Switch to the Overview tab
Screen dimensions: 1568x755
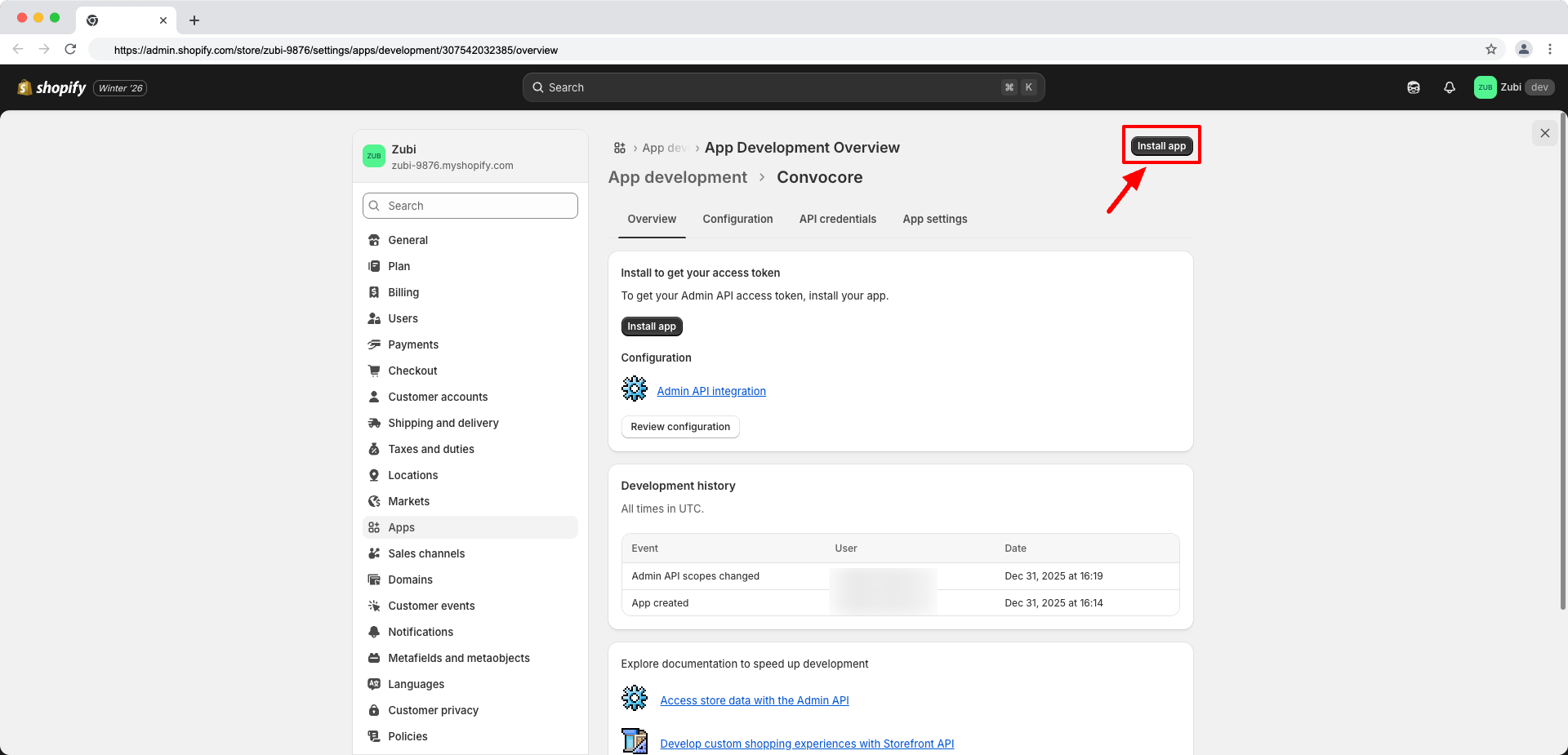coord(652,219)
